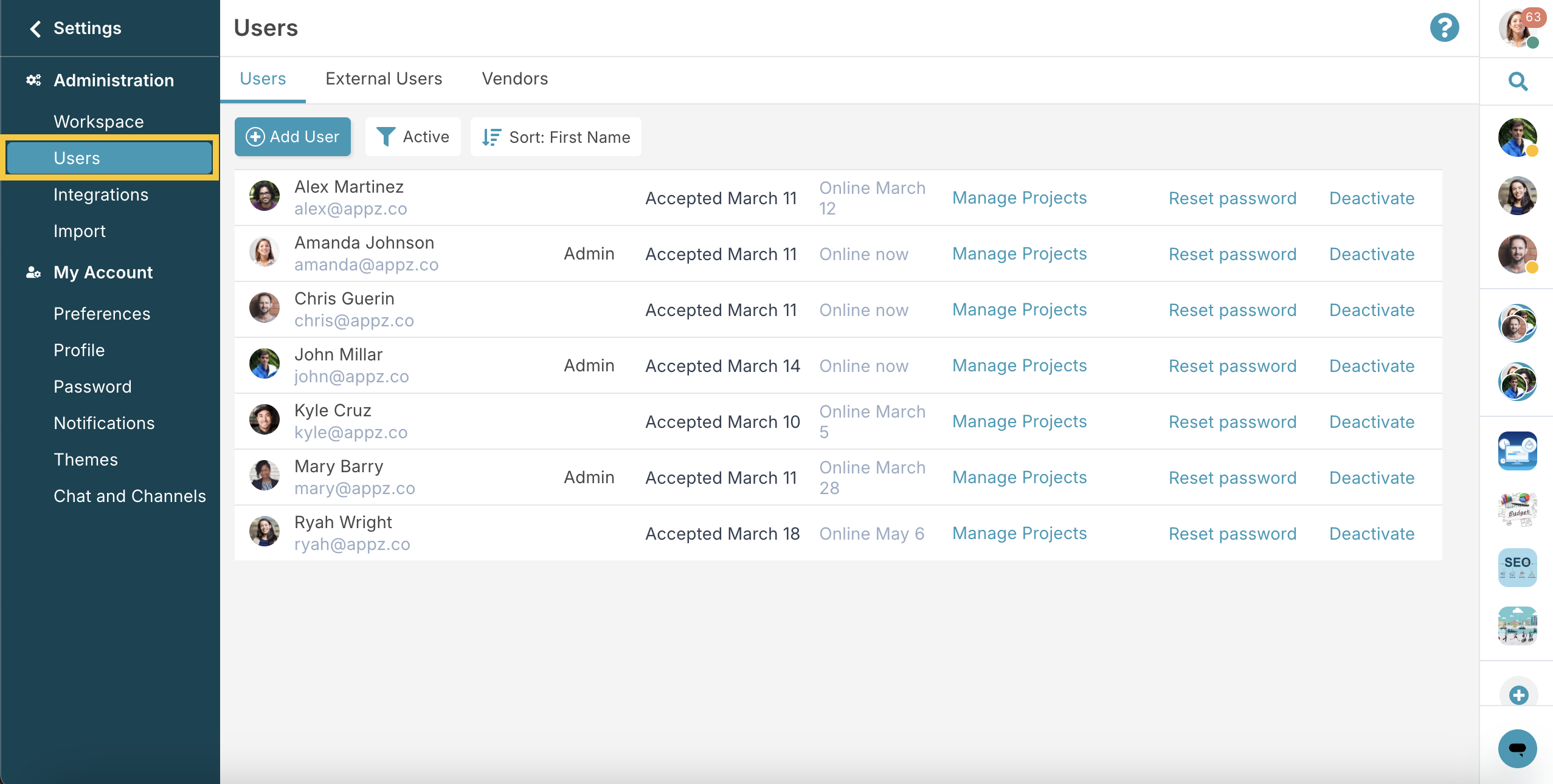
Task: Open Workspace in the sidebar
Action: tap(99, 122)
